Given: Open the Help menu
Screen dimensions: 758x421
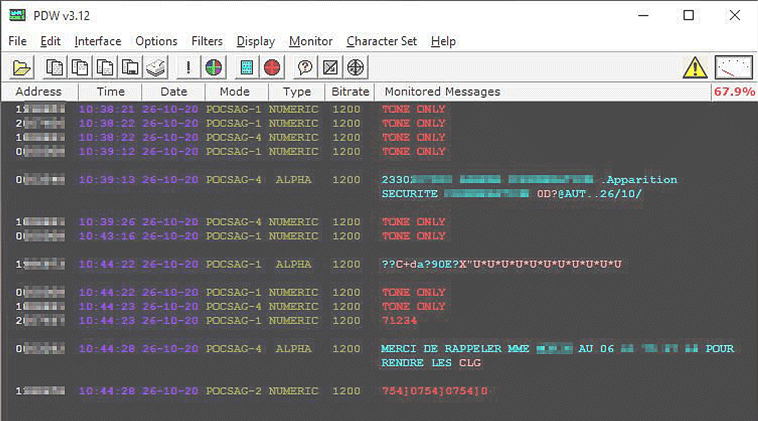Looking at the screenshot, I should [x=443, y=41].
